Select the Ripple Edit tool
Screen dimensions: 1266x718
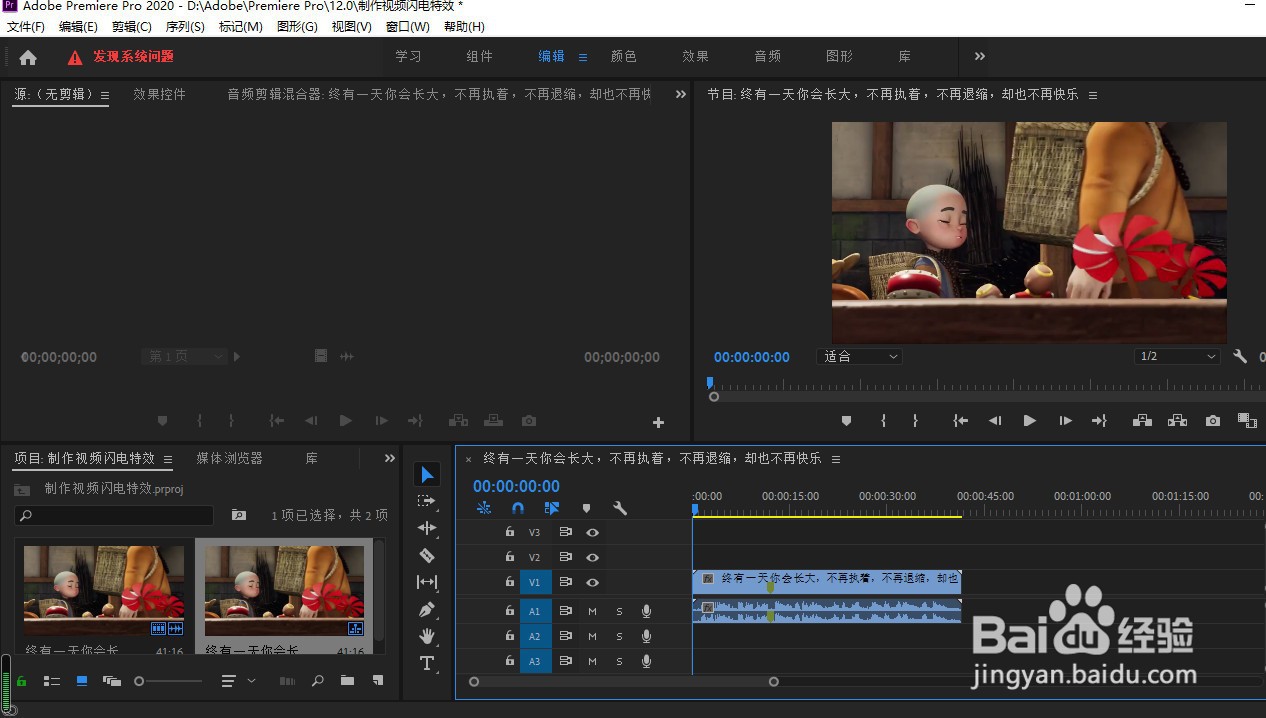[427, 528]
